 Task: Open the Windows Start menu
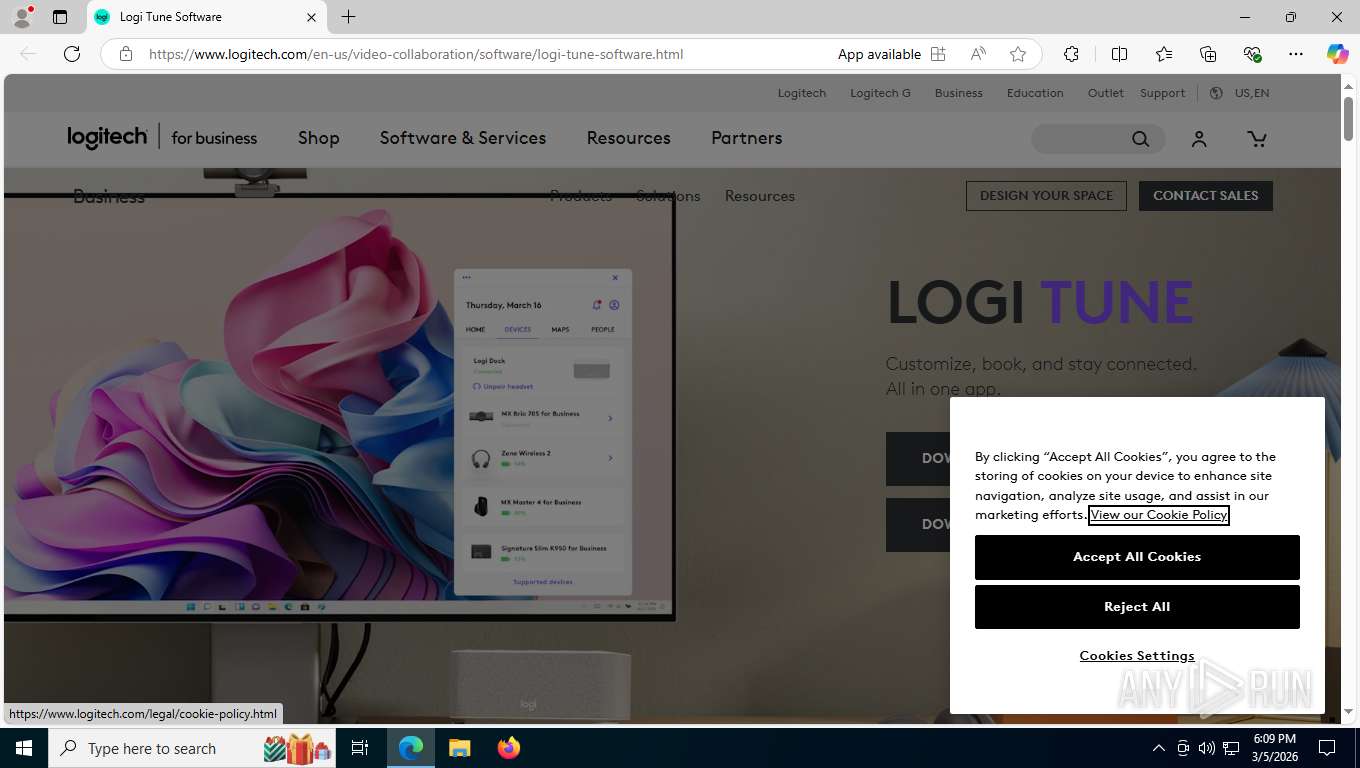(24, 748)
